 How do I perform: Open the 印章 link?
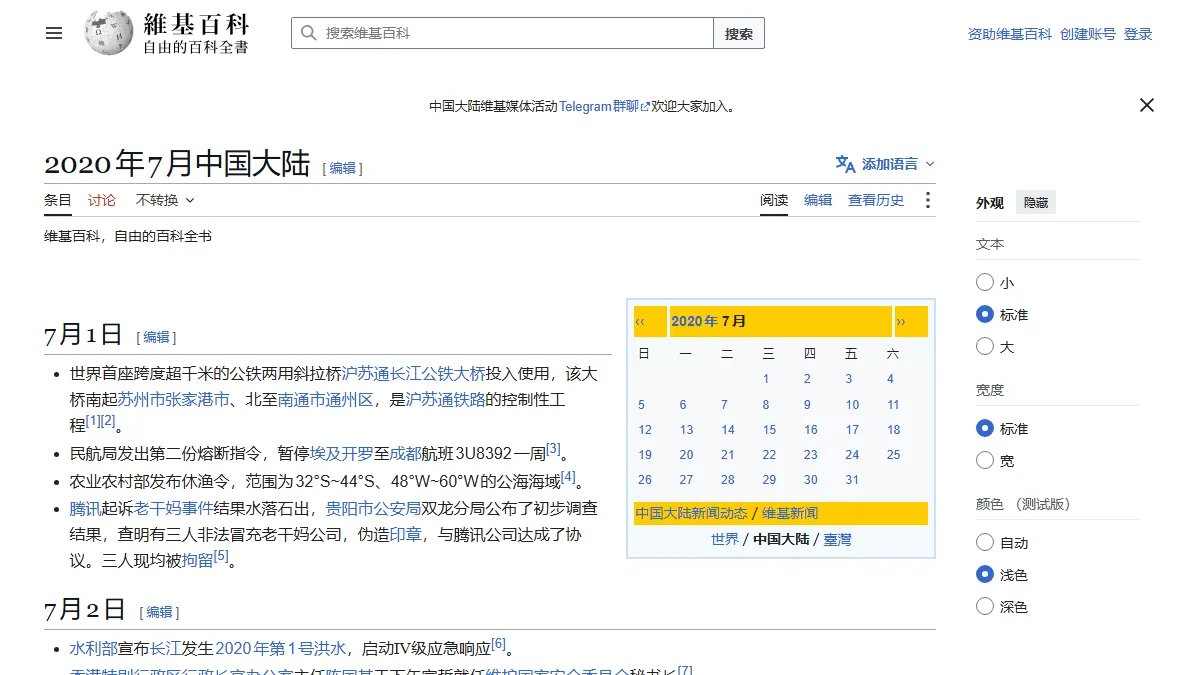405,534
